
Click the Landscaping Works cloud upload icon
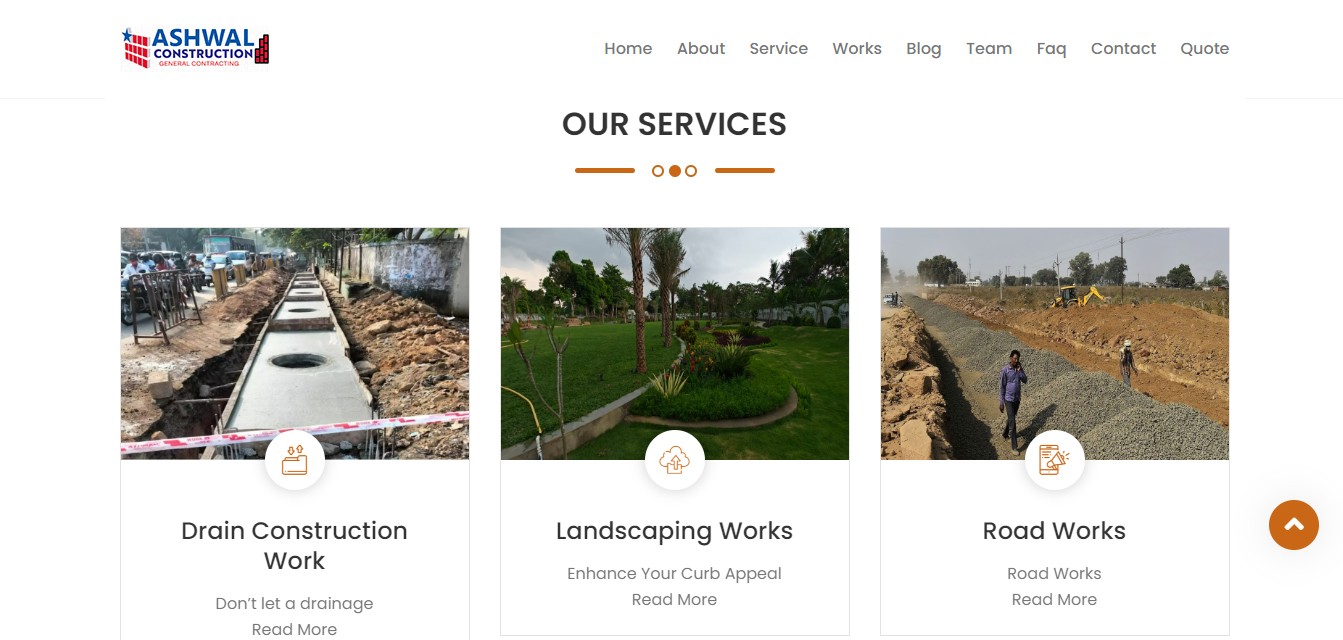(x=675, y=460)
